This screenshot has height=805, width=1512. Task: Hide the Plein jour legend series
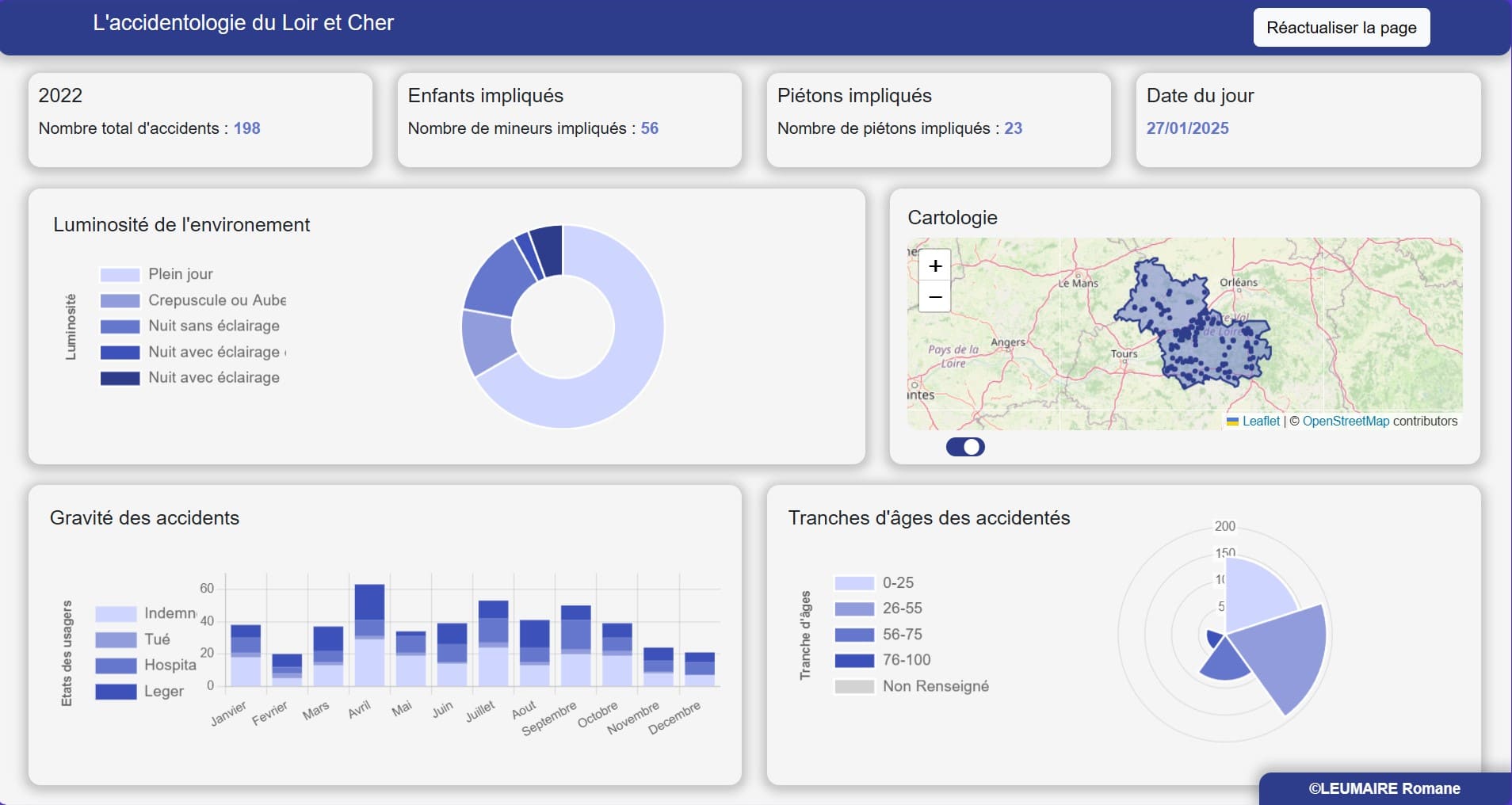[x=180, y=274]
